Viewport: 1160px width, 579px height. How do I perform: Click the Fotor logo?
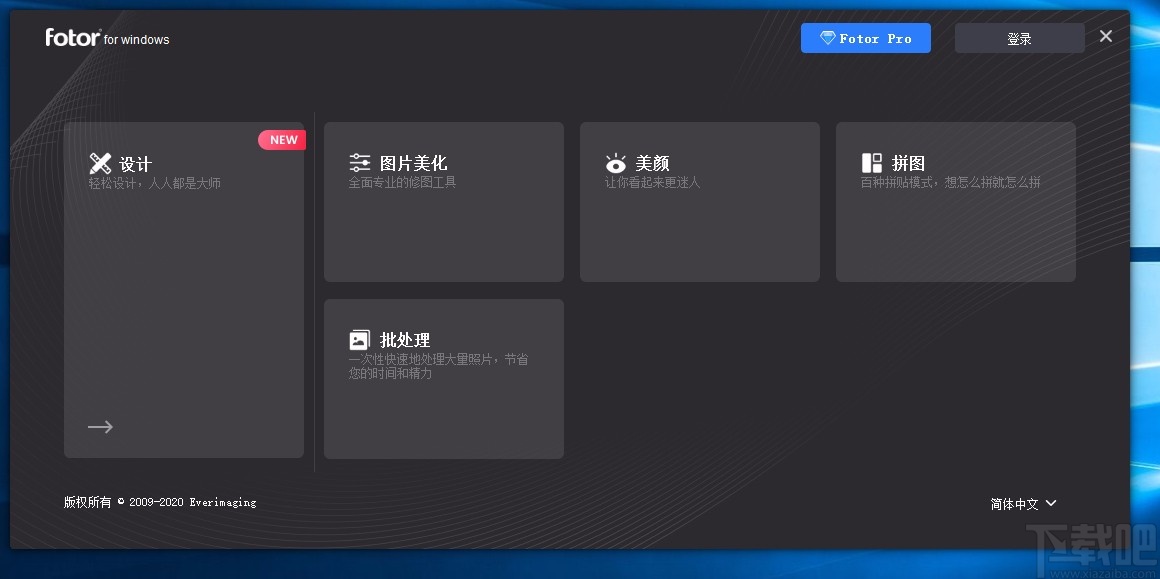[x=72, y=37]
